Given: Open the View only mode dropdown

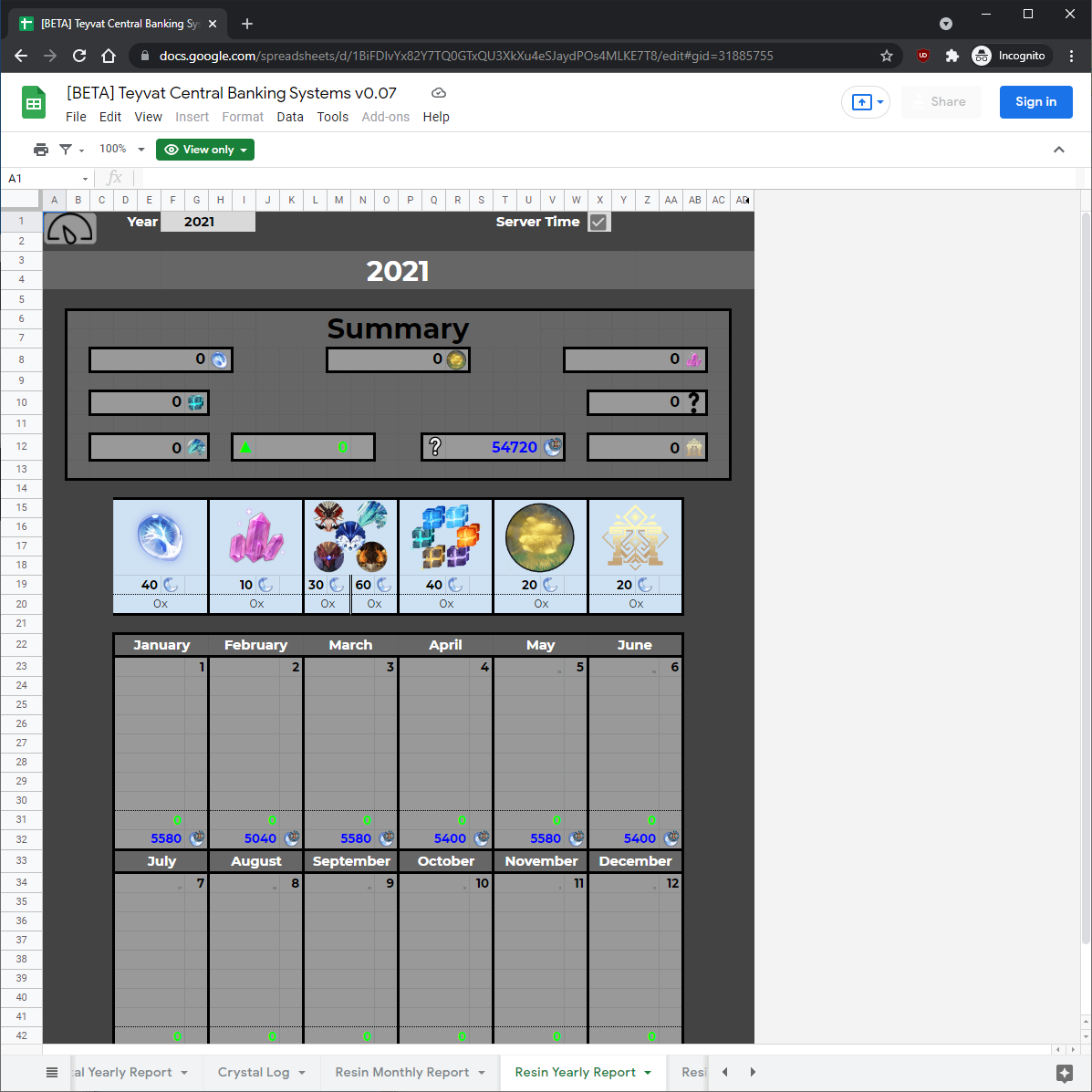Looking at the screenshot, I should 205,150.
